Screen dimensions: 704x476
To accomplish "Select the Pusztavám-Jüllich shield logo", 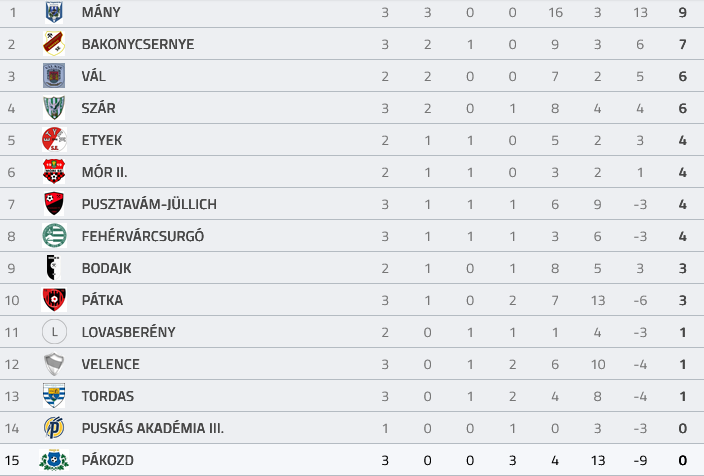I will (x=54, y=204).
